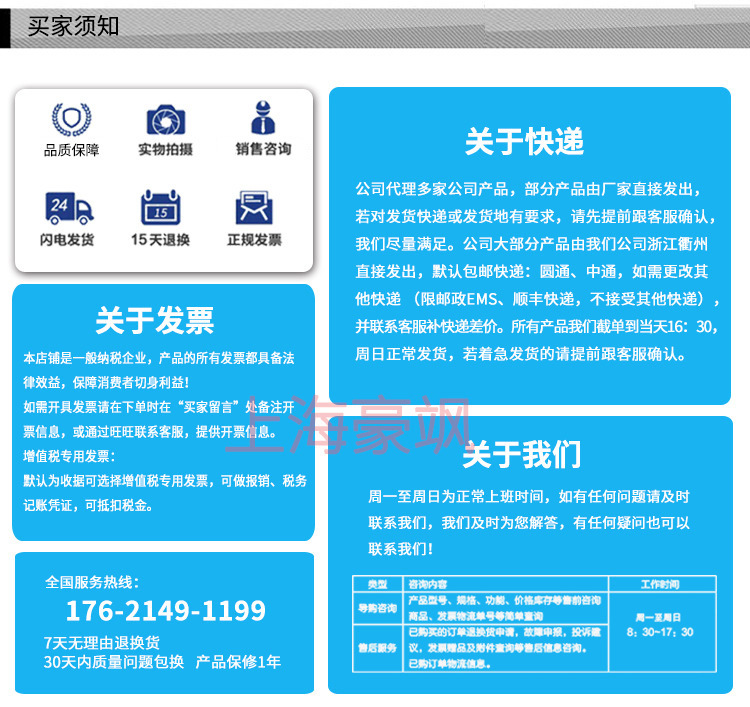The height and width of the screenshot is (707, 750).
Task: Select the 导购咨询 row label in table
Action: 377,607
